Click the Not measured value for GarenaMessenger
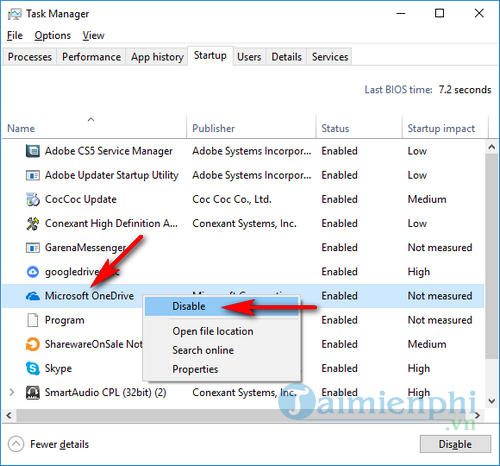The image size is (500, 466). pyautogui.click(x=440, y=248)
